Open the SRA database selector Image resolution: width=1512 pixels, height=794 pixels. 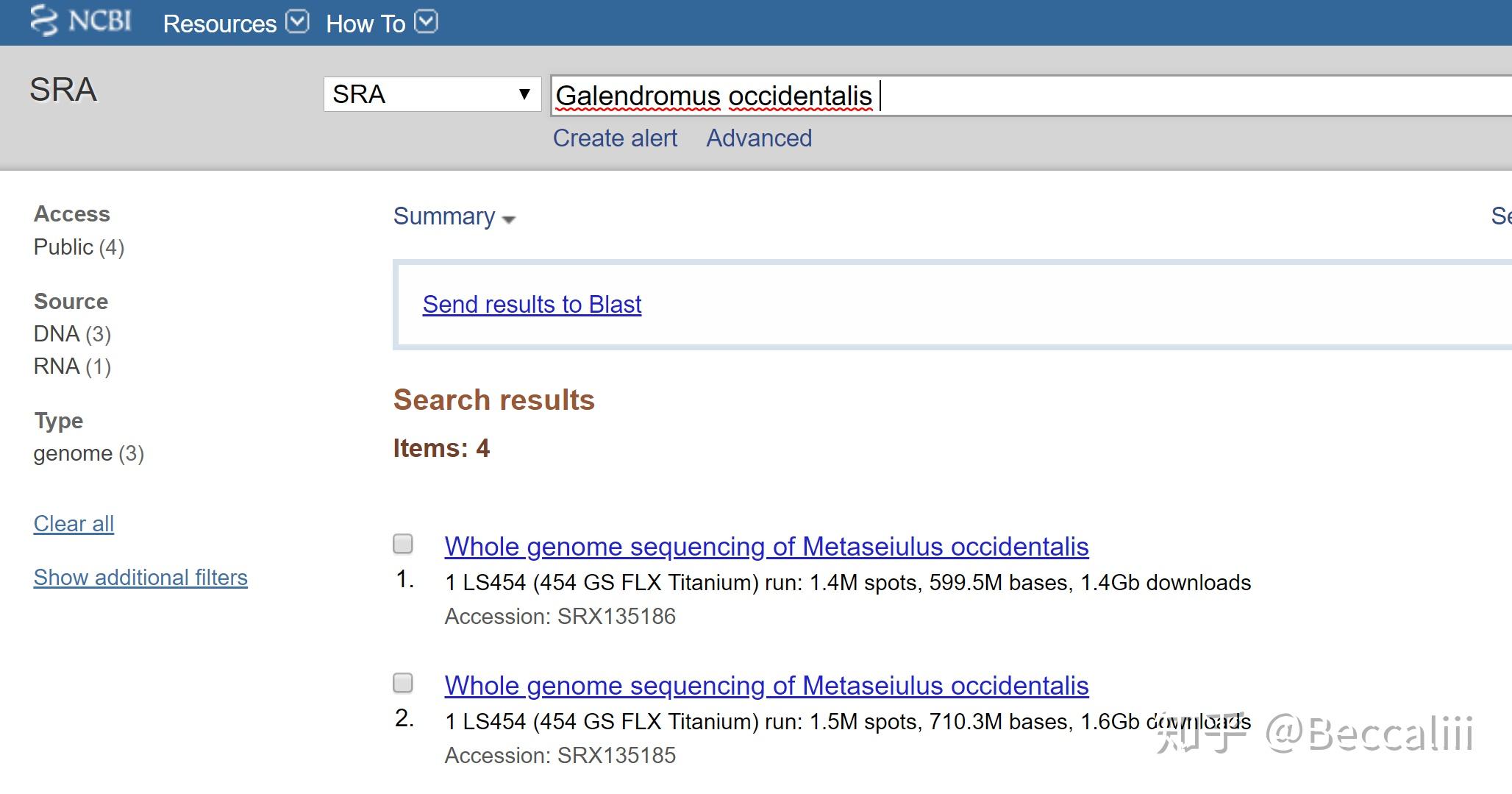click(432, 94)
